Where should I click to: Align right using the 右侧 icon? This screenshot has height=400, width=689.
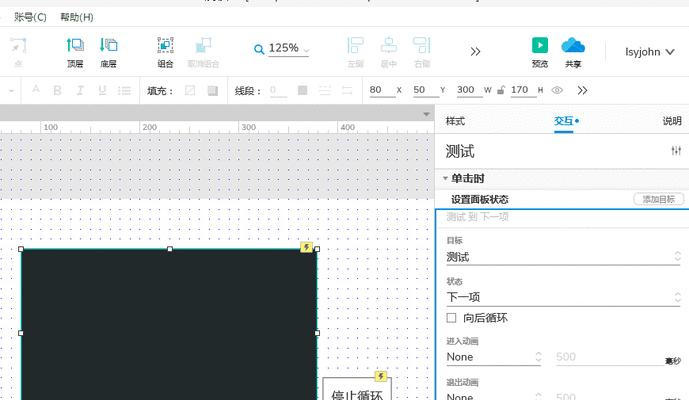coord(422,45)
